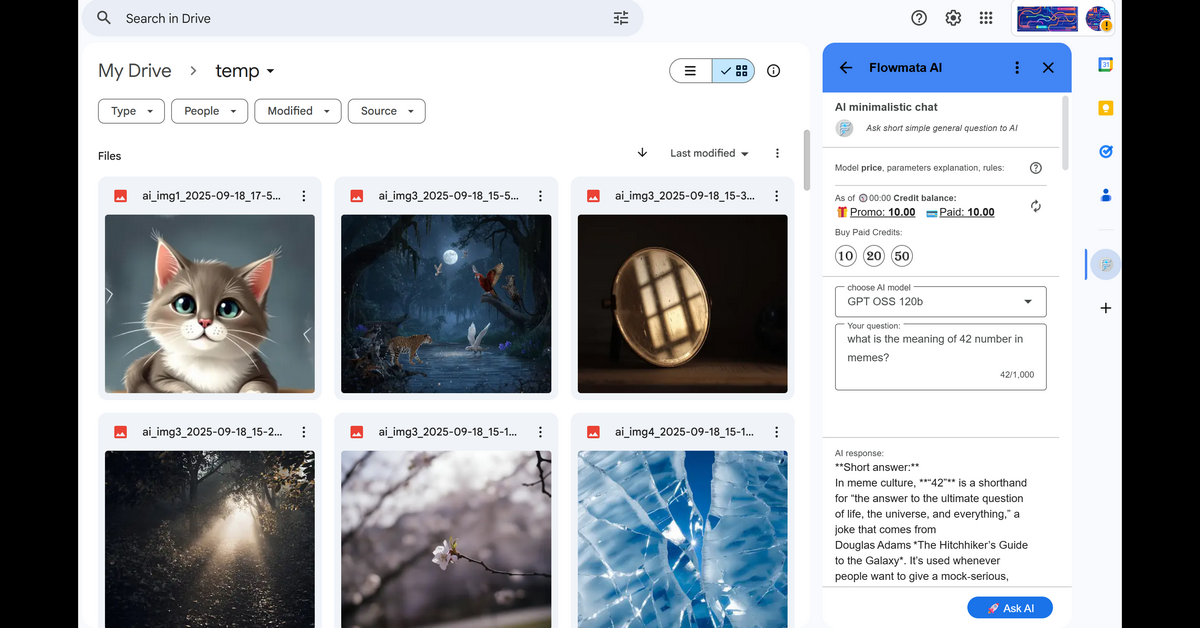
Task: Open the Google apps grid
Action: [x=986, y=18]
